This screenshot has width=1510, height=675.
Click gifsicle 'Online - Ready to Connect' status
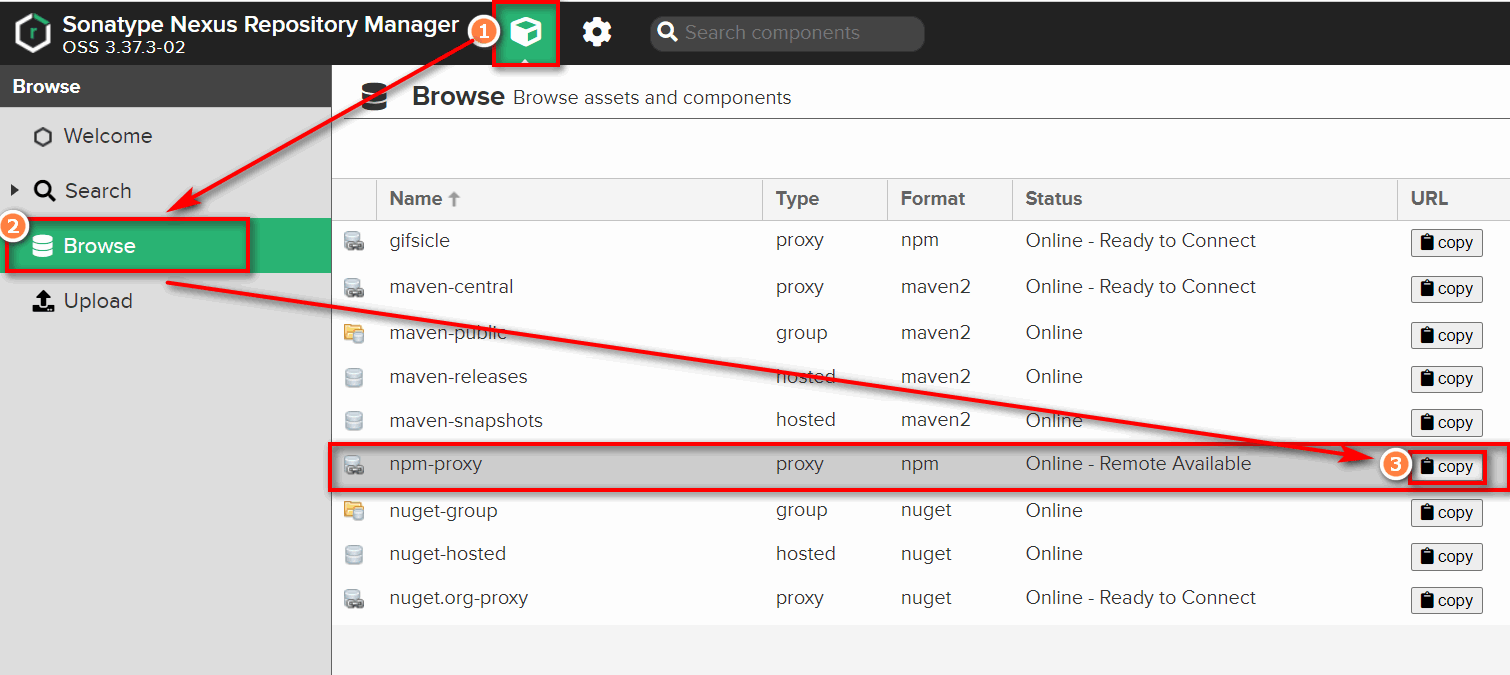[x=1140, y=241]
